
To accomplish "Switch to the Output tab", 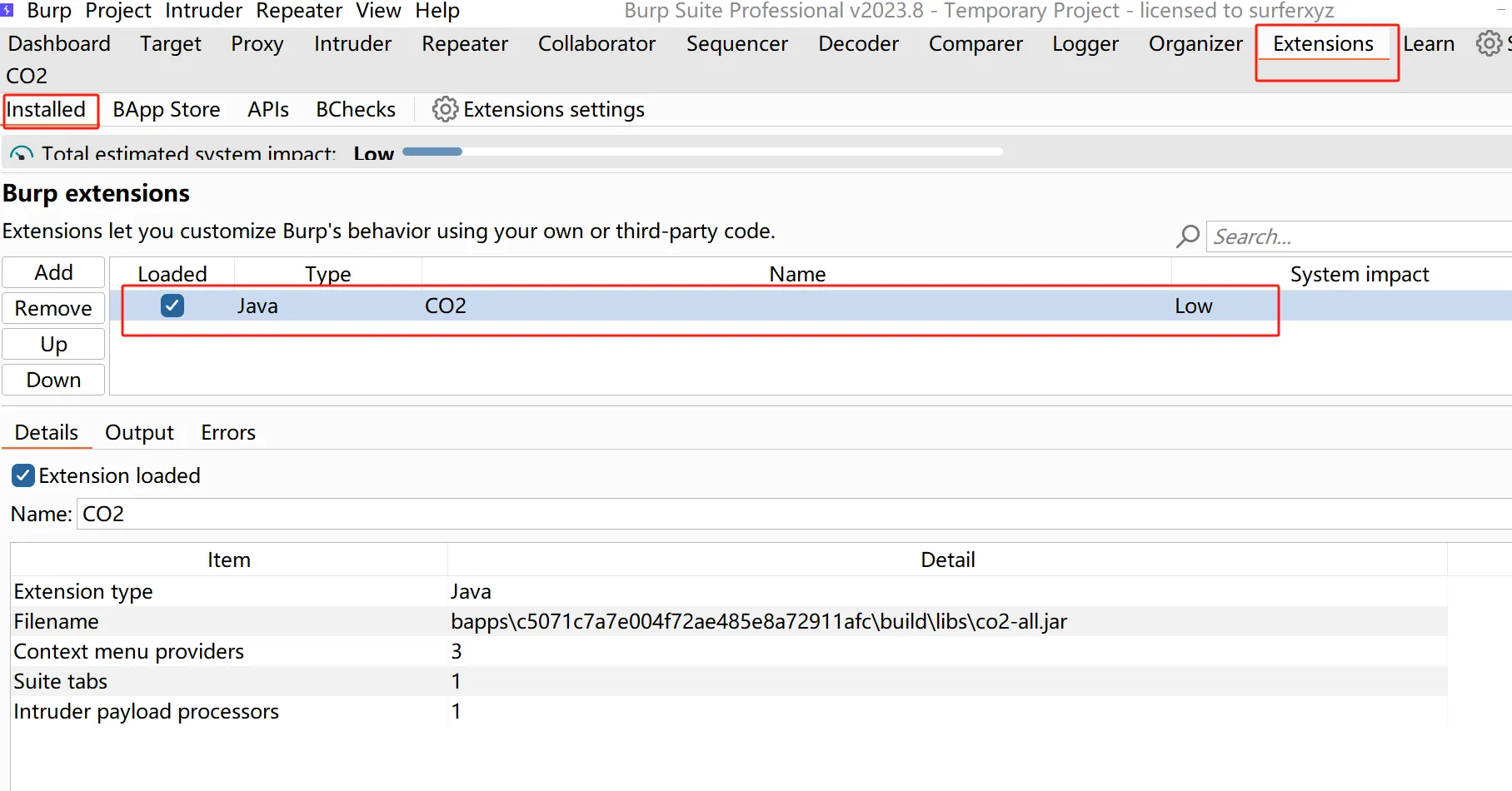I will tap(139, 432).
